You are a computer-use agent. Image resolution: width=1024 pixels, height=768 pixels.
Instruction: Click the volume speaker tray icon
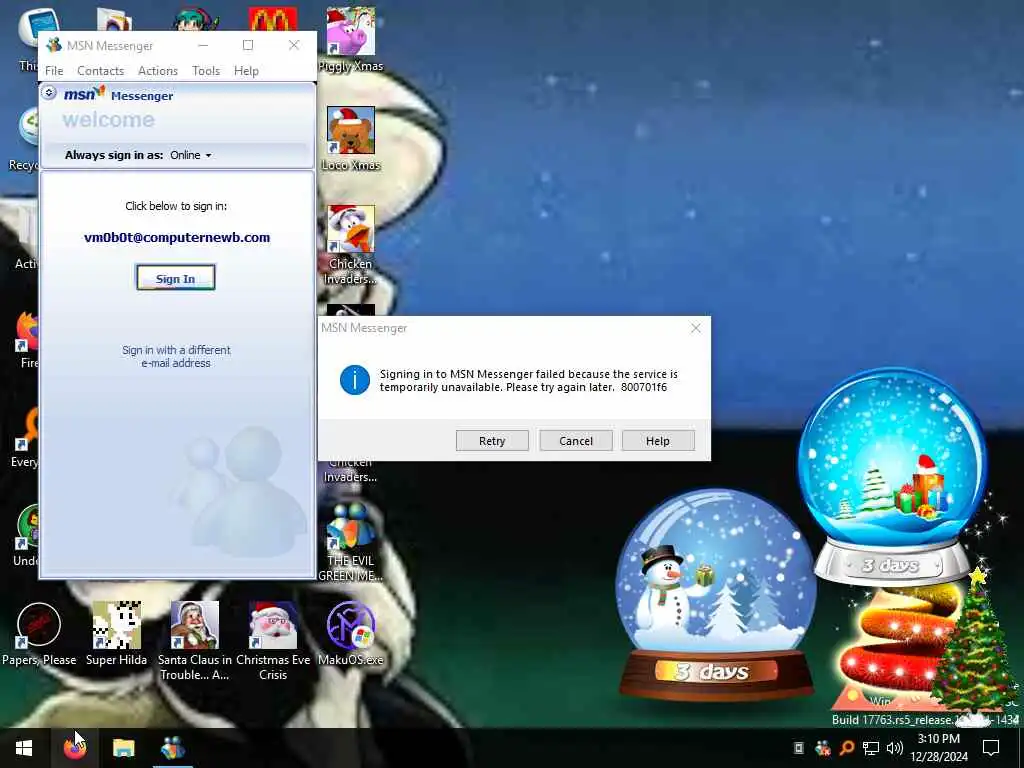(x=895, y=748)
